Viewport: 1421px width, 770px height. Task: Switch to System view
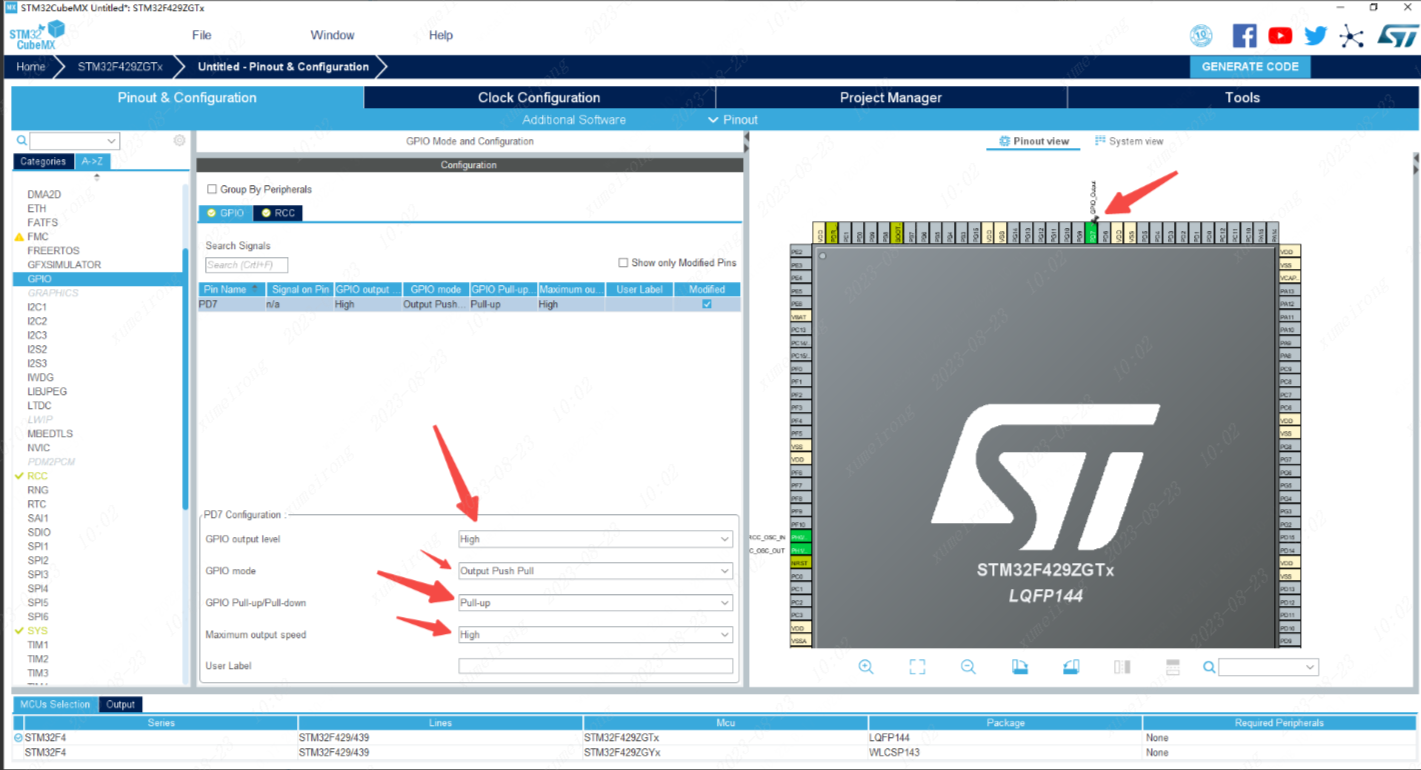coord(1129,141)
